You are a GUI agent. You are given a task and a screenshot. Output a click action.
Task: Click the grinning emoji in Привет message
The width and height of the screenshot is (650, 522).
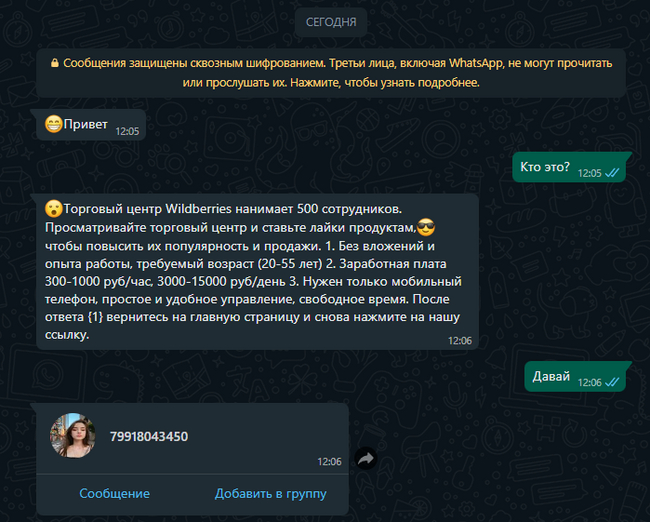[53, 124]
